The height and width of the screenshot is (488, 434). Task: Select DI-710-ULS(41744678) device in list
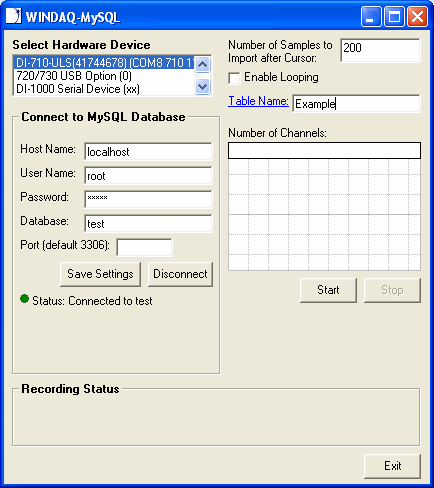tap(104, 63)
